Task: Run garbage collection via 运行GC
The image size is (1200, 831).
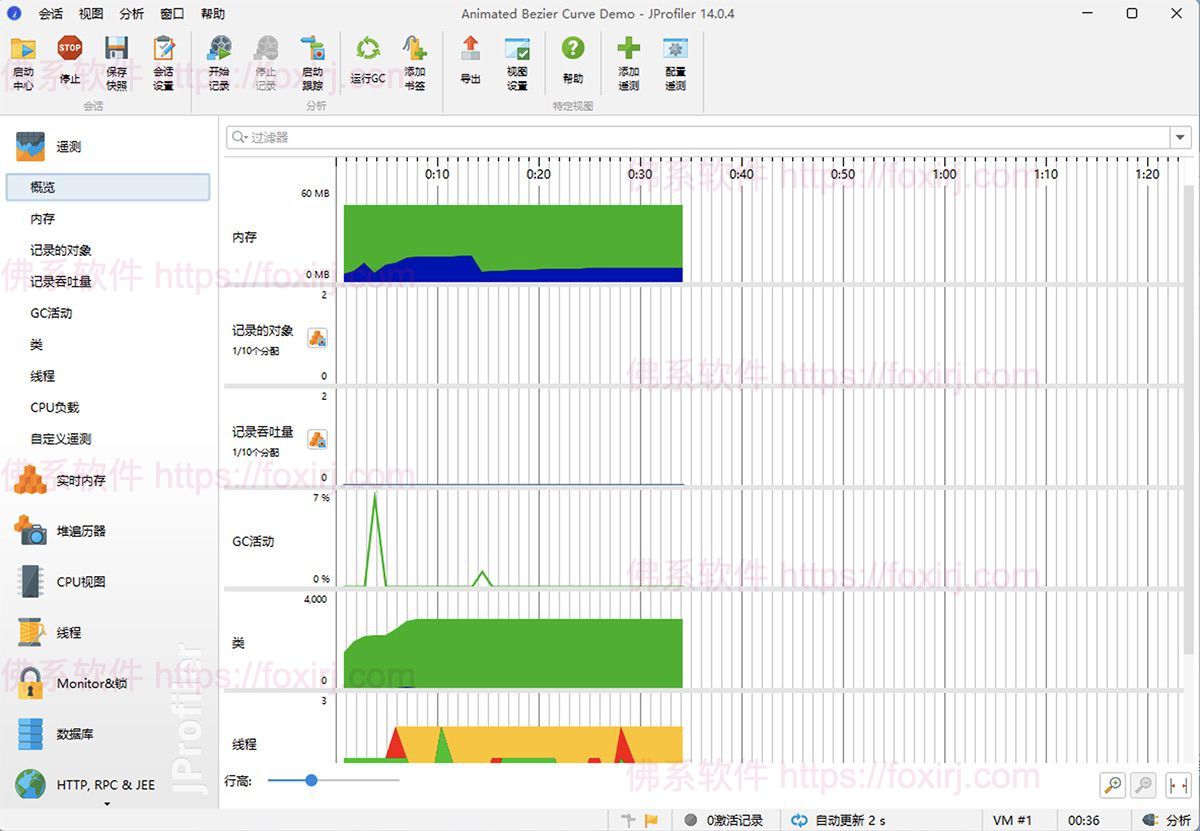Action: (x=368, y=62)
